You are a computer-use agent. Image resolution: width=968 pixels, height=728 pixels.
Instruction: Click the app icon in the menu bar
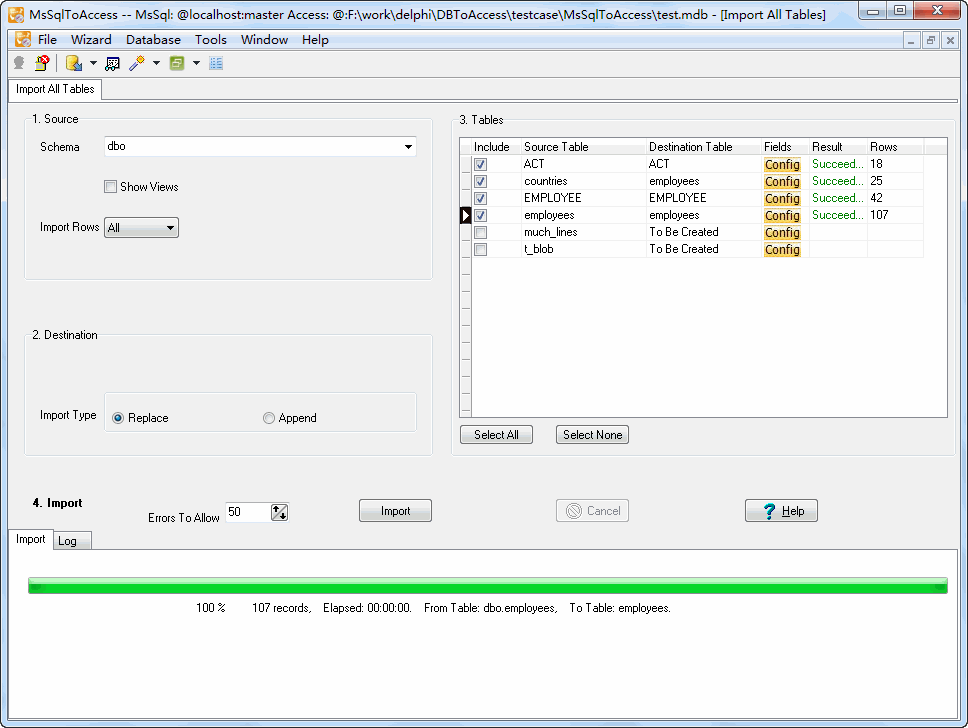[x=23, y=40]
